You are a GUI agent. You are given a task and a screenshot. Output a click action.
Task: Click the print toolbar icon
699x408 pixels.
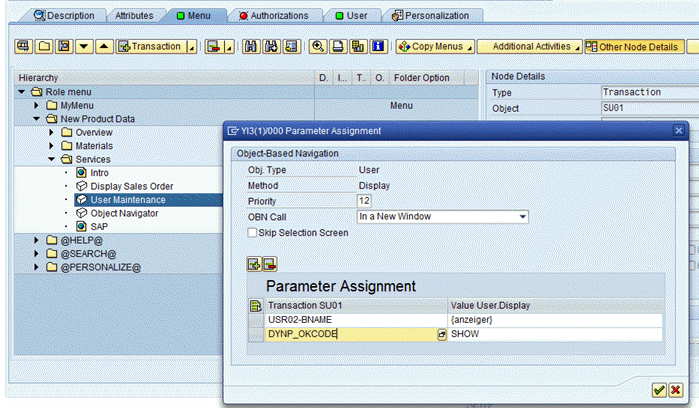pos(338,46)
